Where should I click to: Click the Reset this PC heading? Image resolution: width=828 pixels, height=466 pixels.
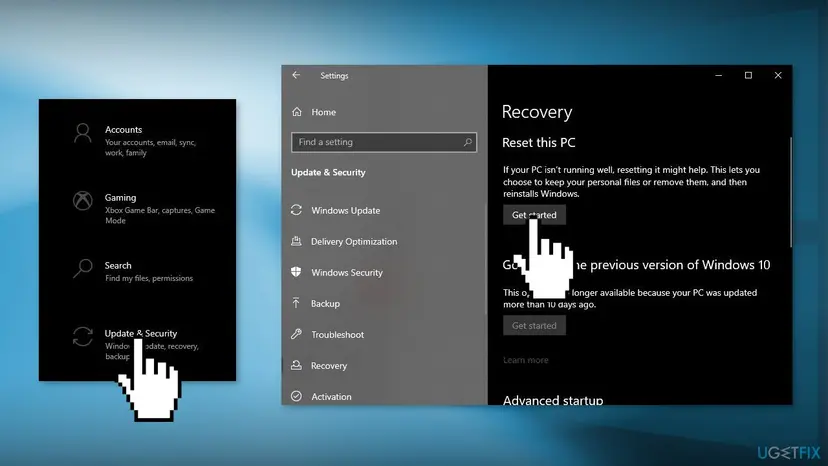coord(538,143)
